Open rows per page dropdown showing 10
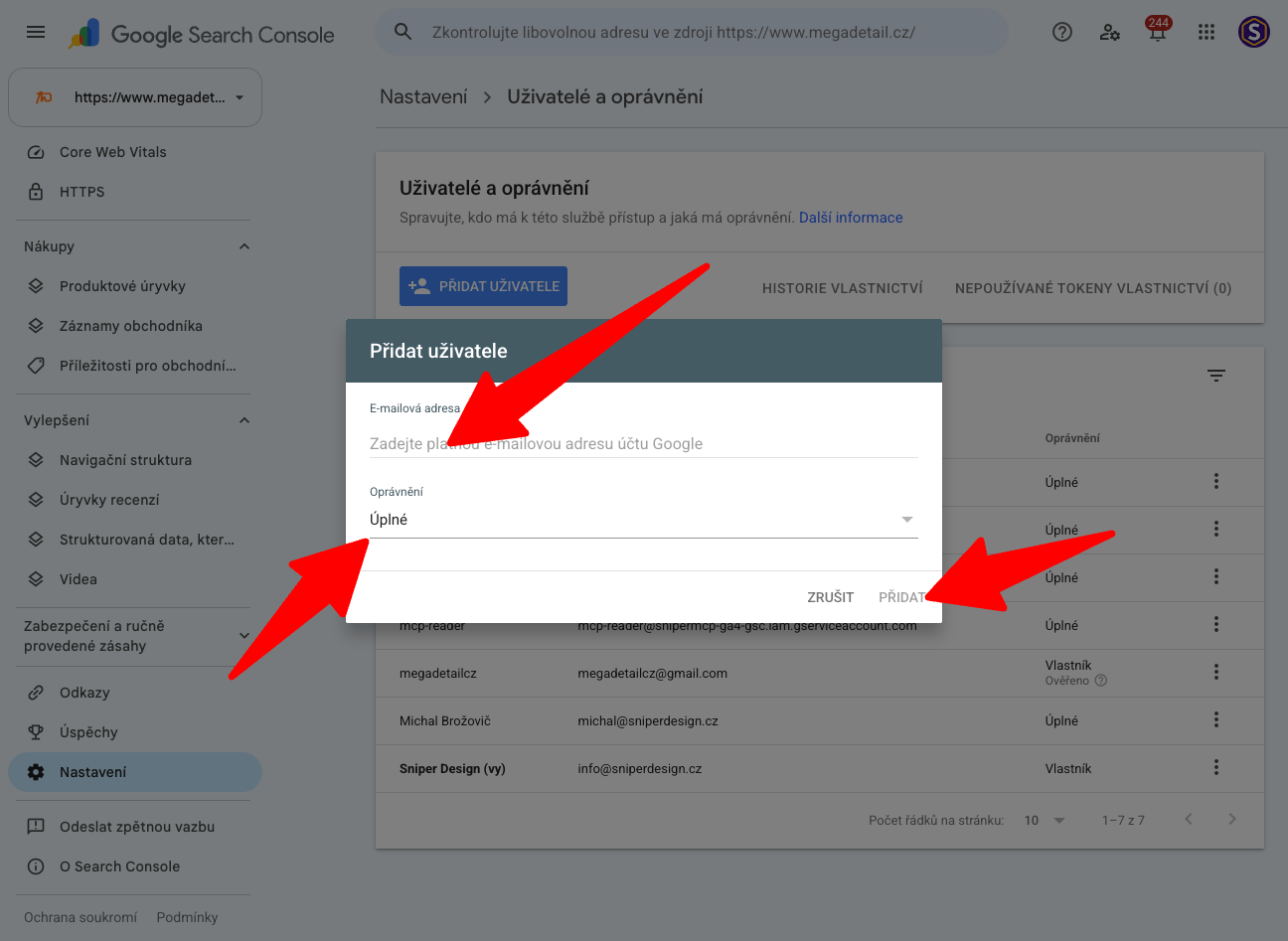Viewport: 1288px width, 941px height. [1045, 821]
